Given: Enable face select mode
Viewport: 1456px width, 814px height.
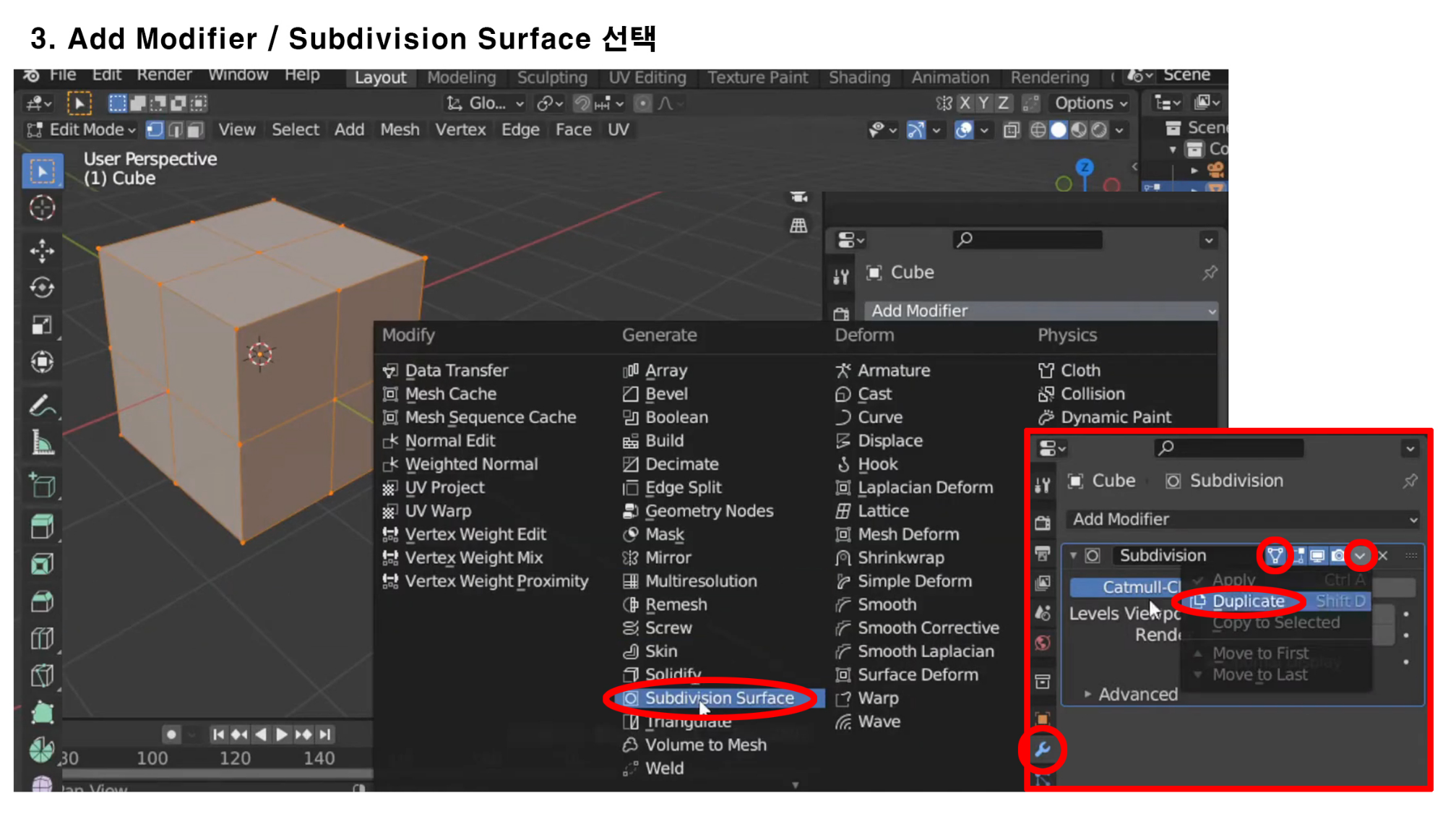Looking at the screenshot, I should click(x=195, y=129).
